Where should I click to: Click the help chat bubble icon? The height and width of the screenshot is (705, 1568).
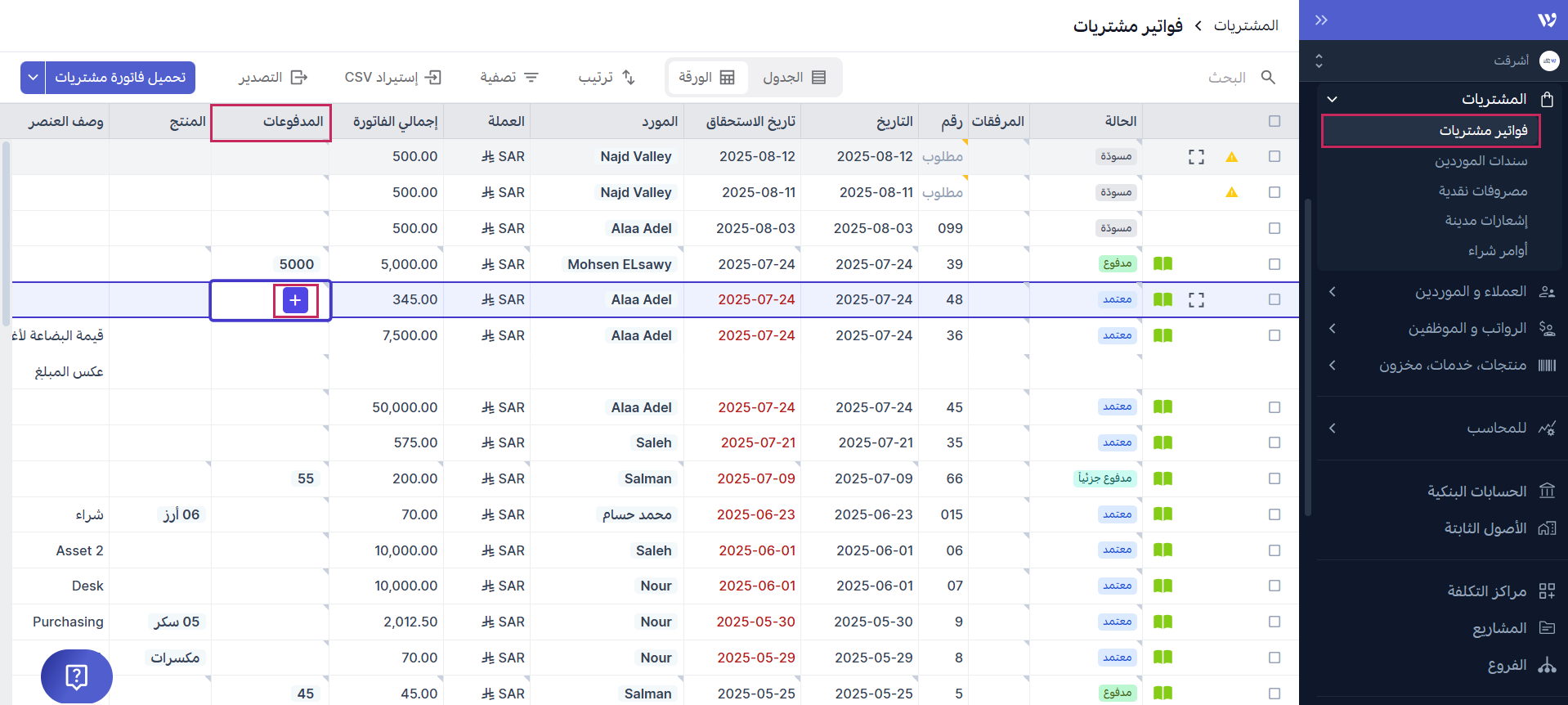[76, 676]
